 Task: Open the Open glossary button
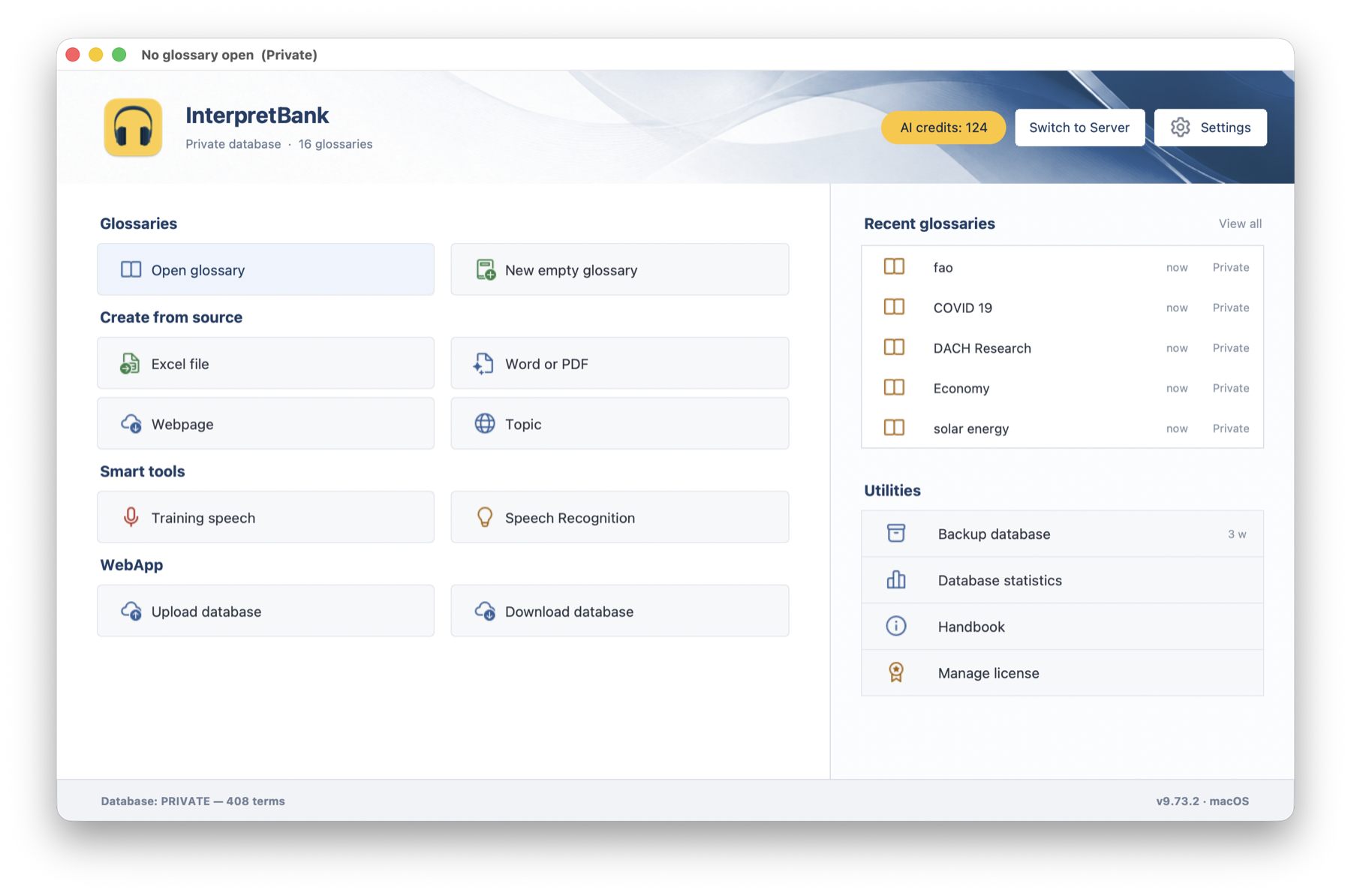click(266, 269)
